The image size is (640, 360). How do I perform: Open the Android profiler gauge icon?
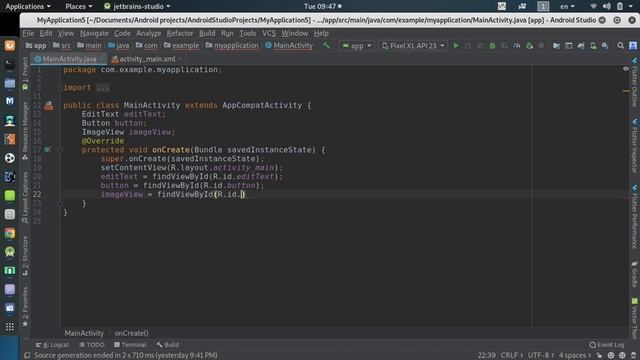pos(517,46)
